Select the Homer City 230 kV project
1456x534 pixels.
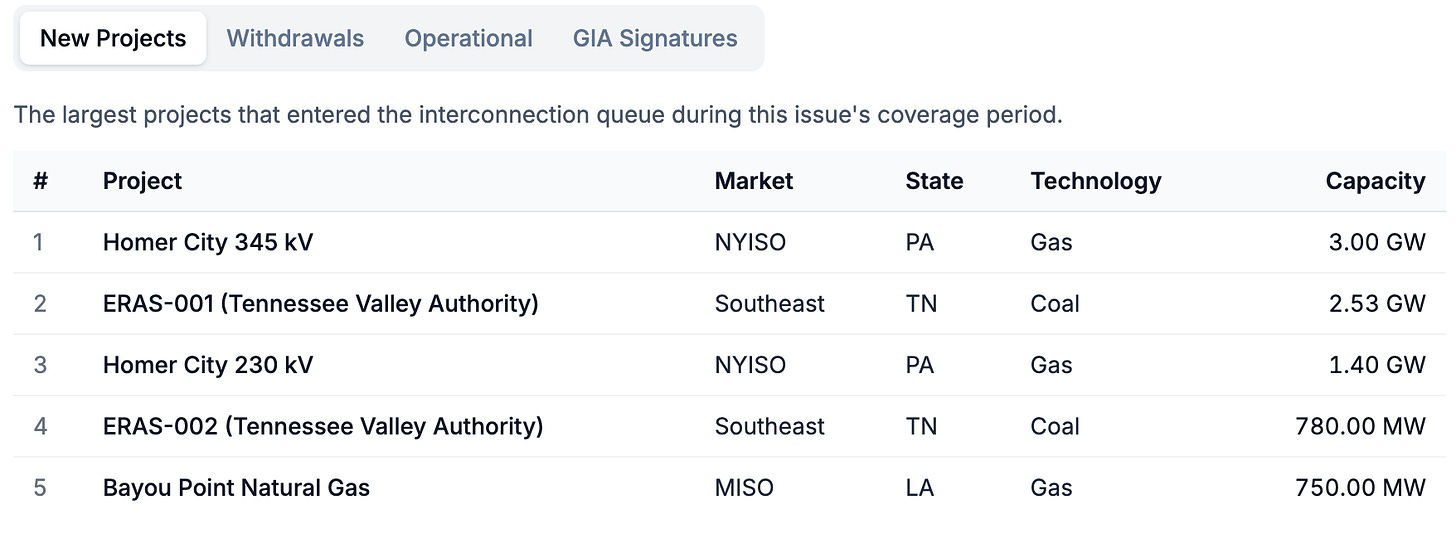tap(208, 365)
